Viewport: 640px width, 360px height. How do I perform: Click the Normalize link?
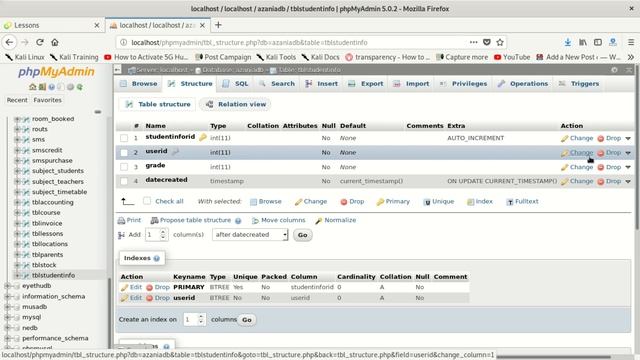pos(336,220)
